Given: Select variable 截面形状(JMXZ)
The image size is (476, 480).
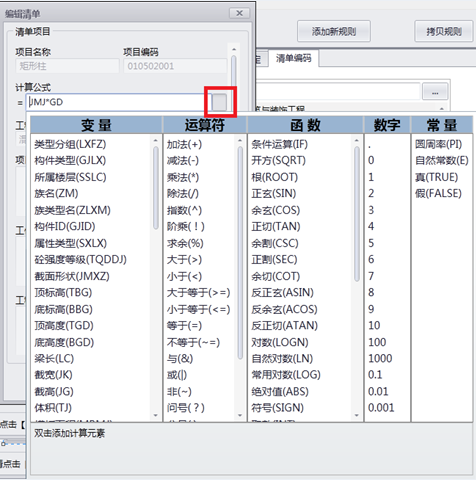Looking at the screenshot, I should coord(72,276).
